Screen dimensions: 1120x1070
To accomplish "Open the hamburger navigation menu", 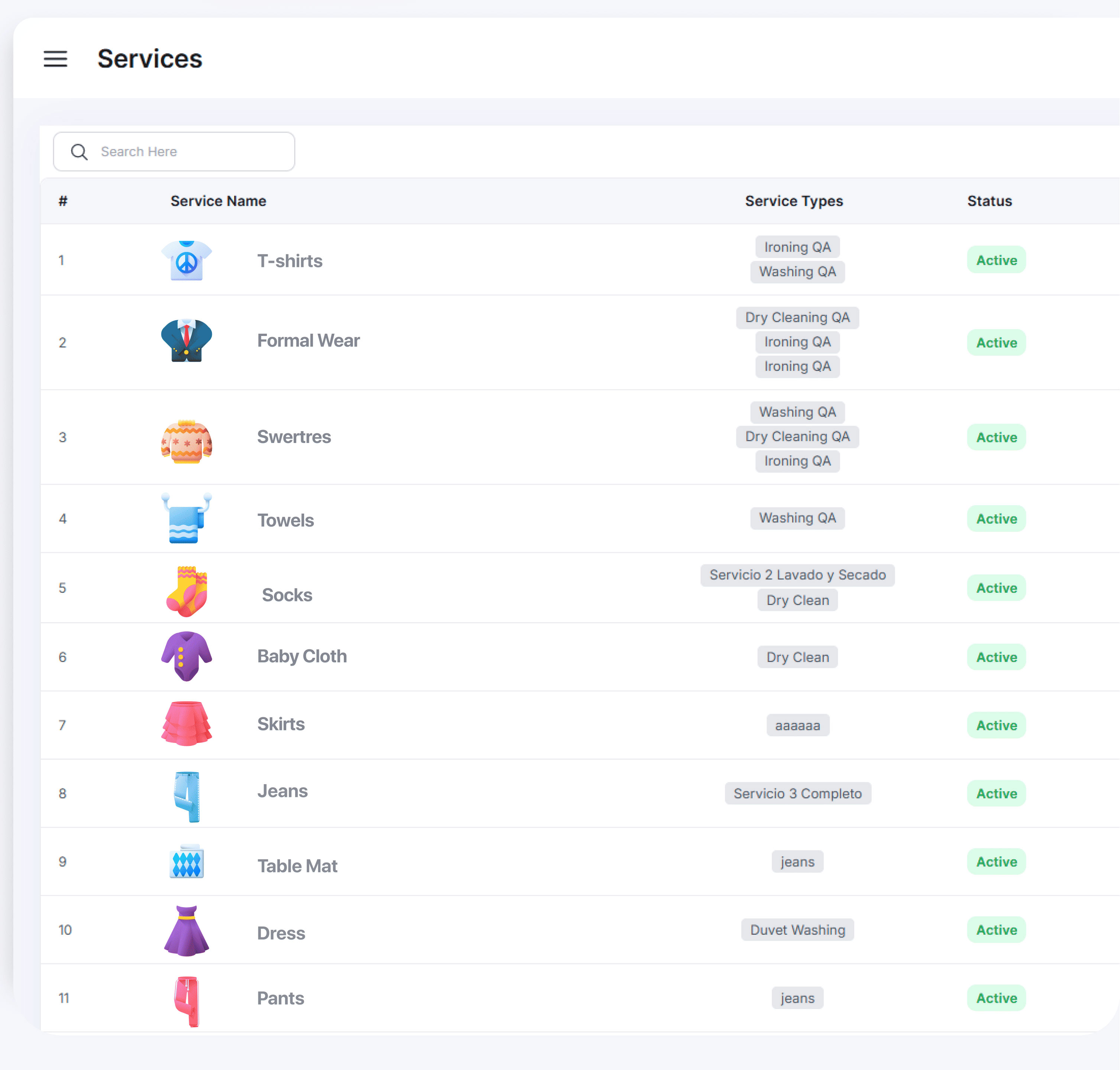I will [55, 59].
